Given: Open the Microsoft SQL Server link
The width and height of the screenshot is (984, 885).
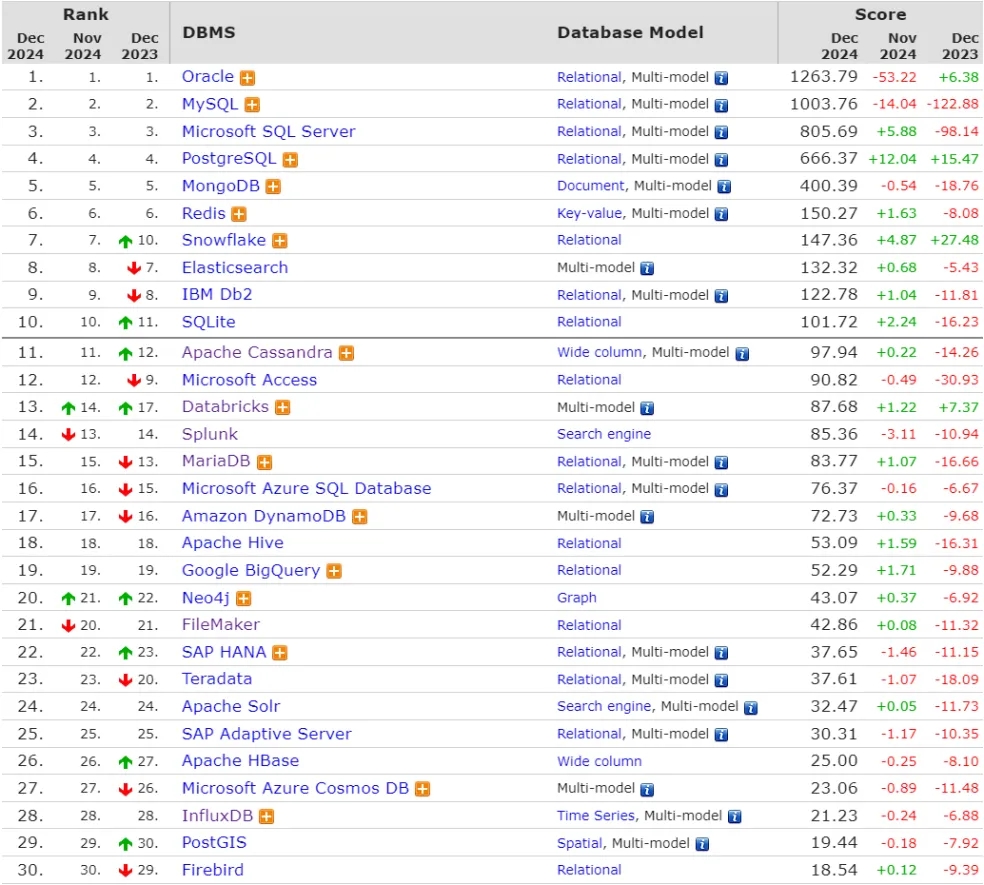Looking at the screenshot, I should point(268,132).
